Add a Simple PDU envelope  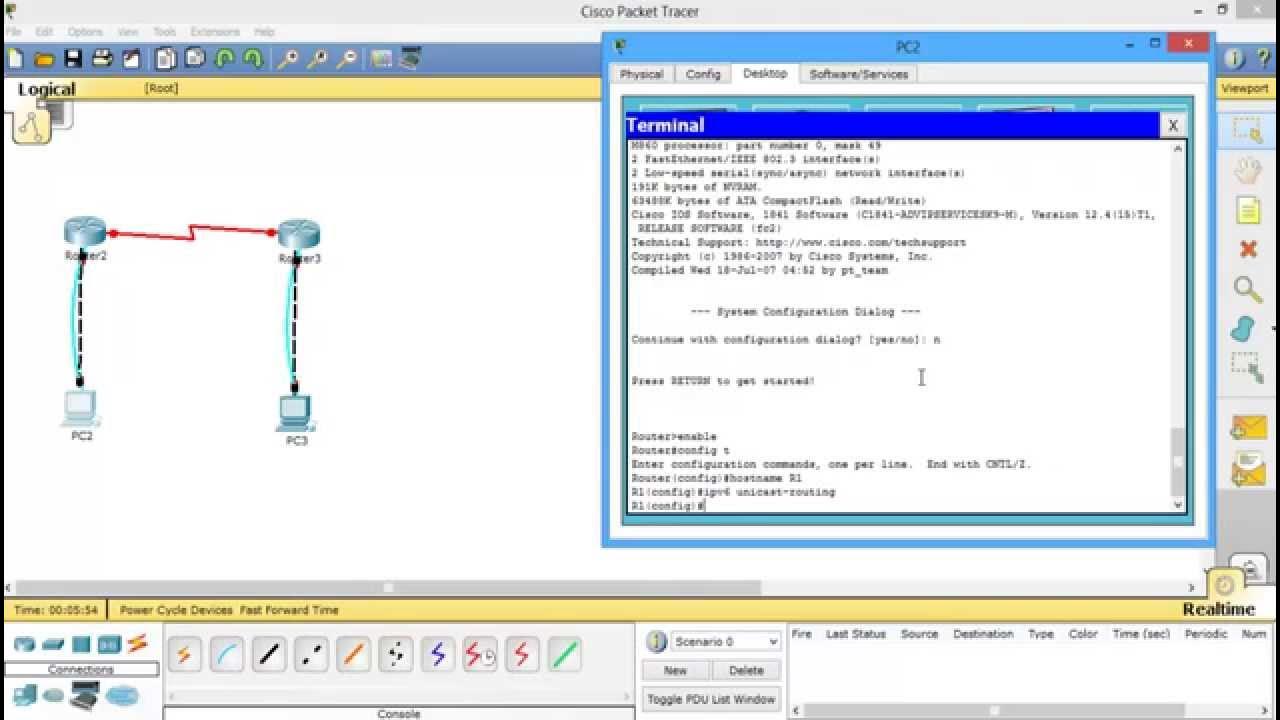pyautogui.click(x=1248, y=428)
